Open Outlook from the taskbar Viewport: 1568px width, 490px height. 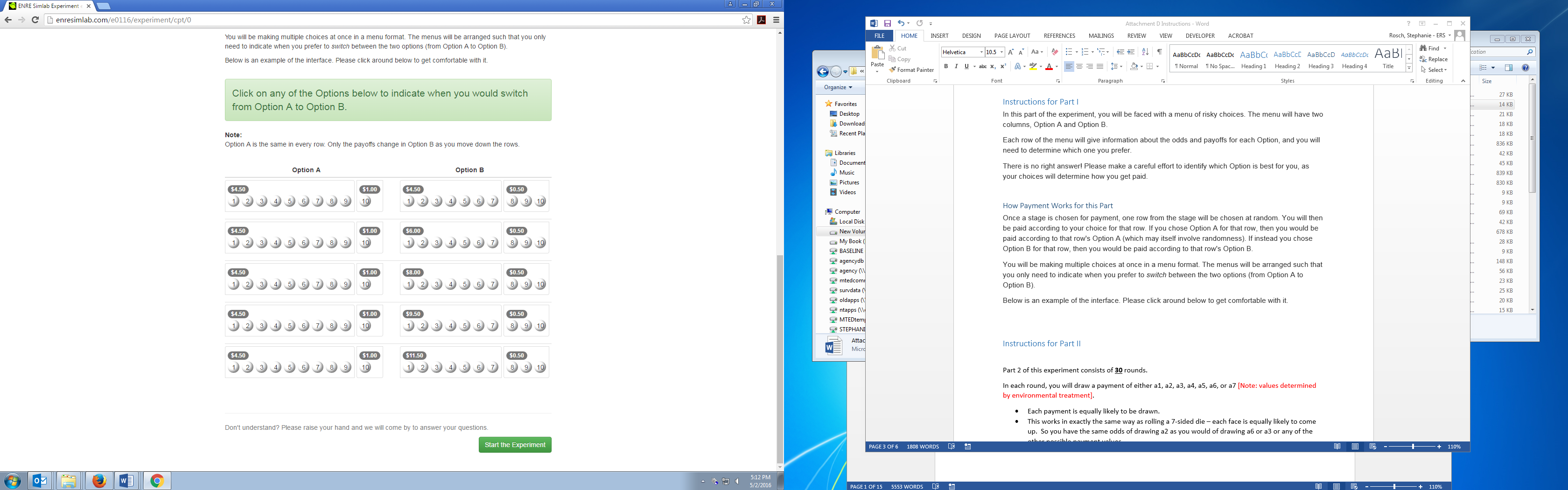pyautogui.click(x=40, y=481)
